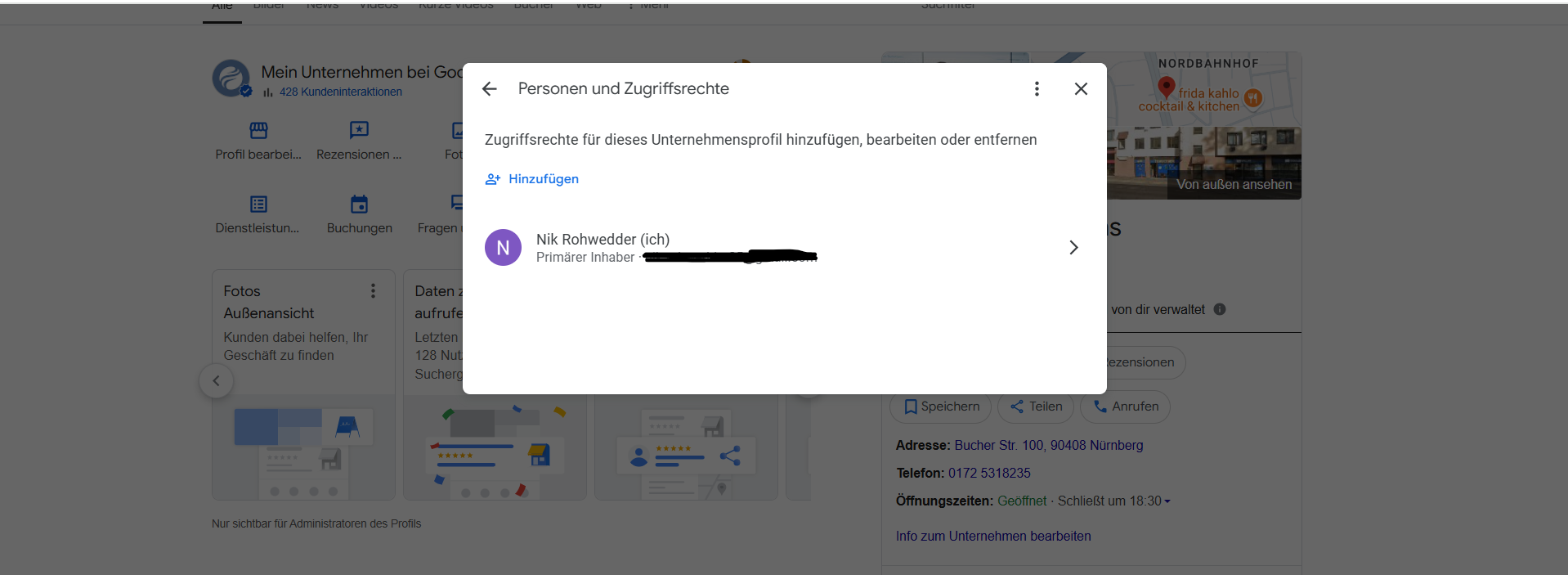Close the Personen und Zugriffsrechte dialog

click(x=1081, y=89)
